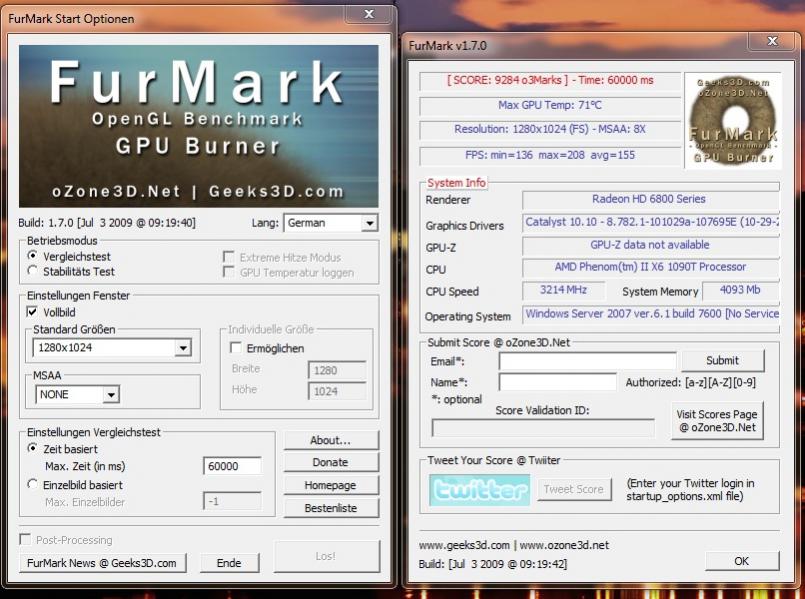Select the Vergleichstest radio button
The width and height of the screenshot is (805, 599).
[x=32, y=256]
